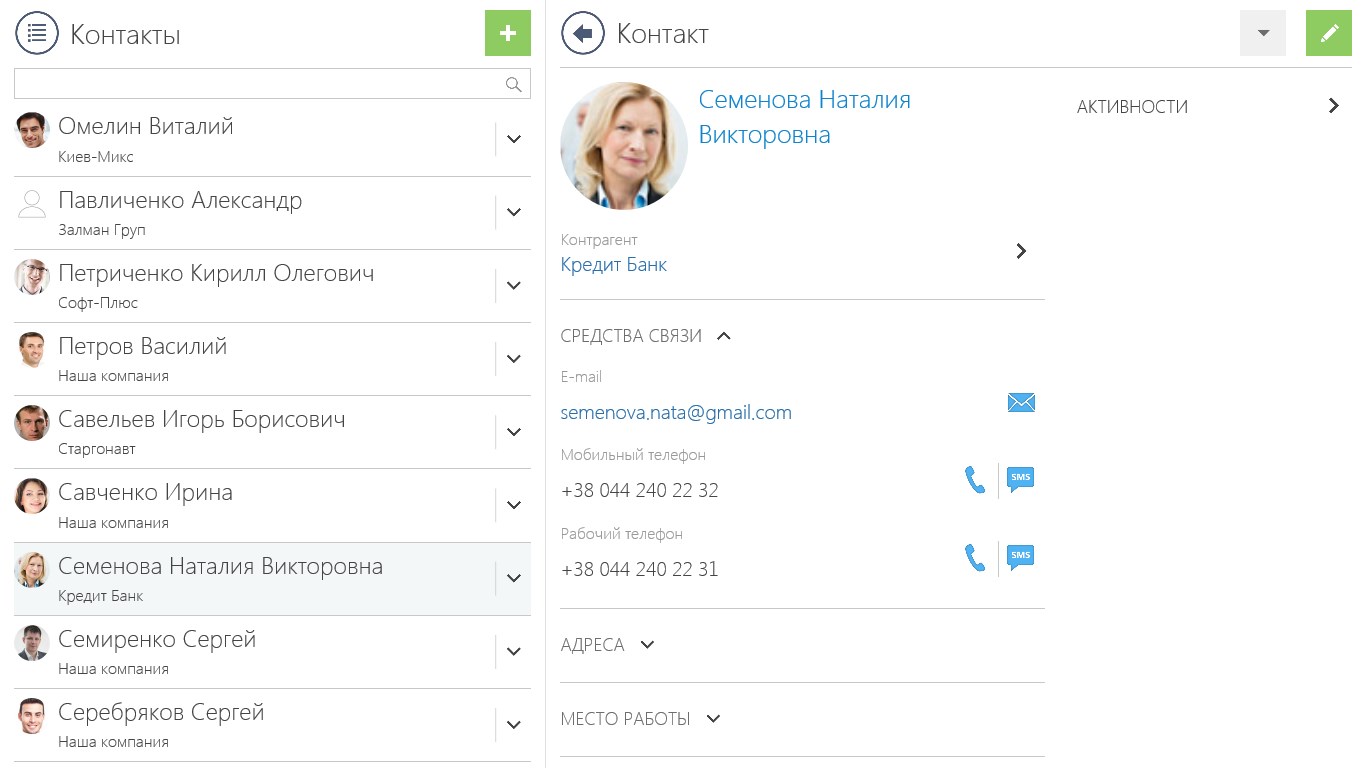Call the mobile number using the phone icon

[x=975, y=479]
